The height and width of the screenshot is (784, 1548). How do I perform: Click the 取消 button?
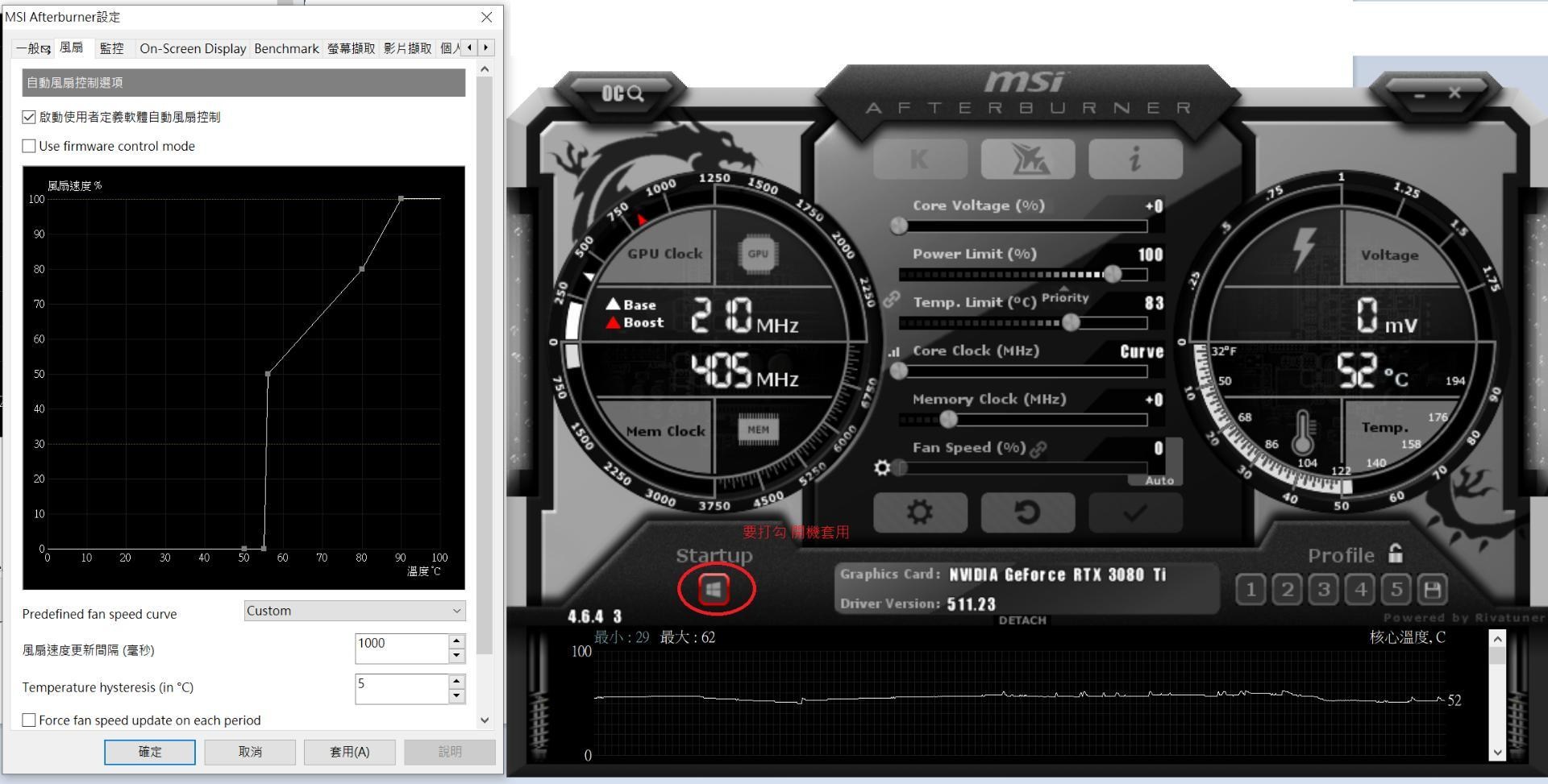click(x=250, y=752)
